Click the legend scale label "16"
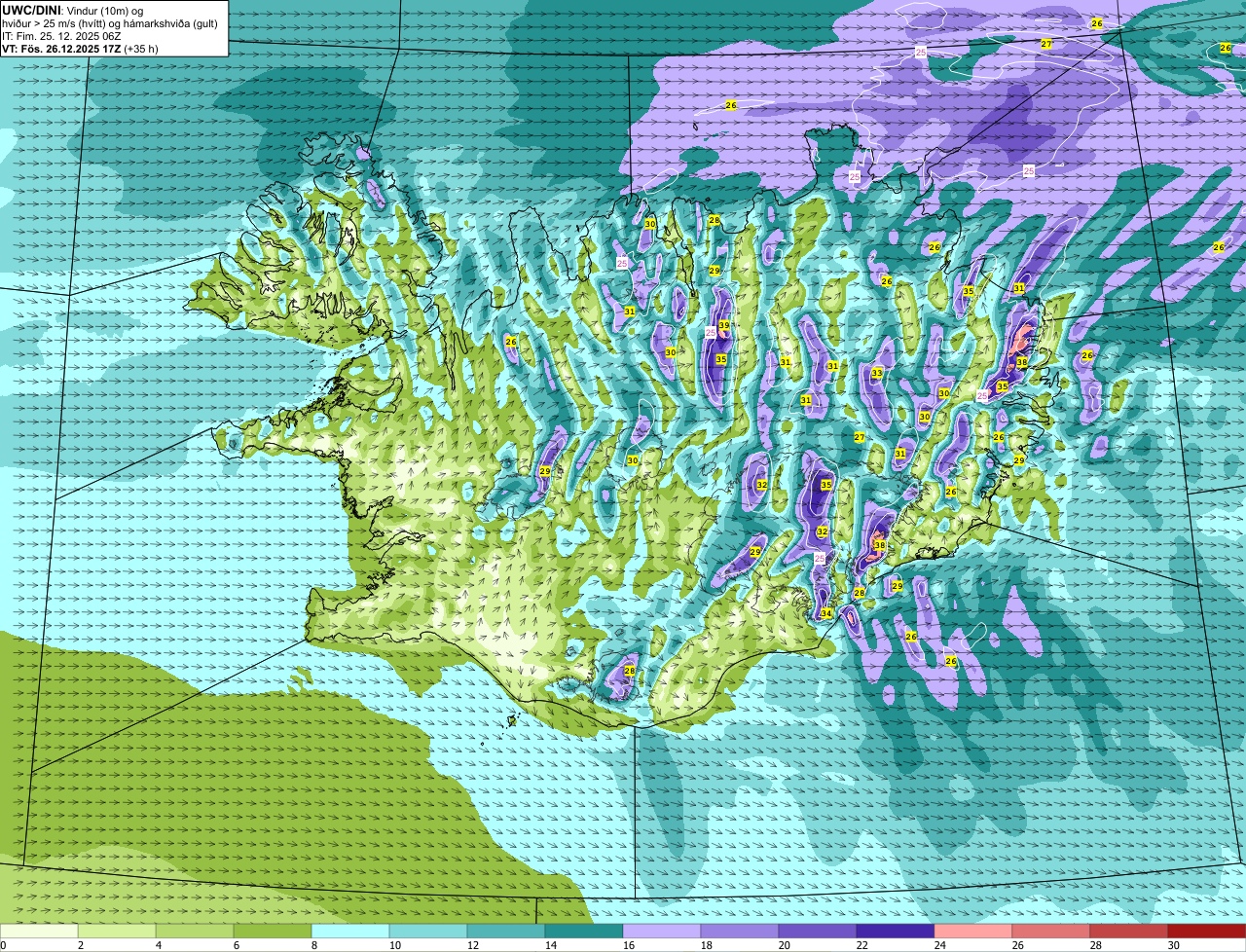 (629, 945)
